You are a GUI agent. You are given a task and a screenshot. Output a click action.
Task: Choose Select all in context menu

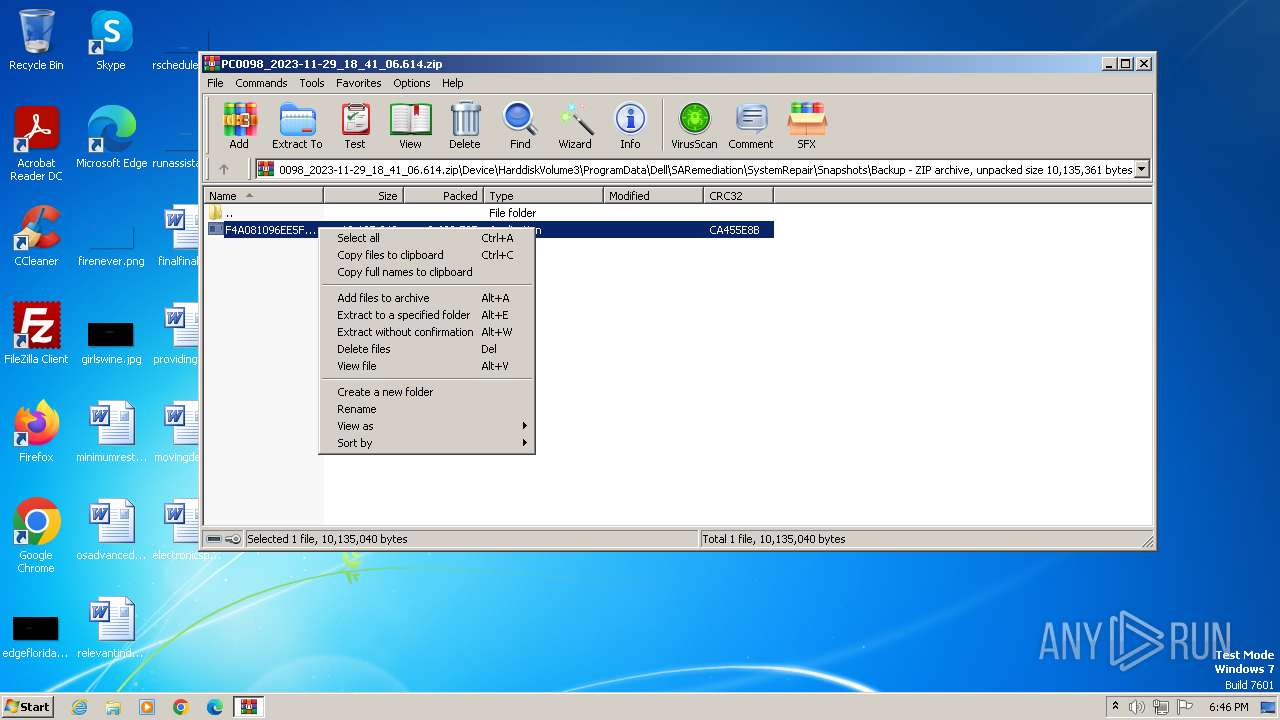tap(427, 238)
